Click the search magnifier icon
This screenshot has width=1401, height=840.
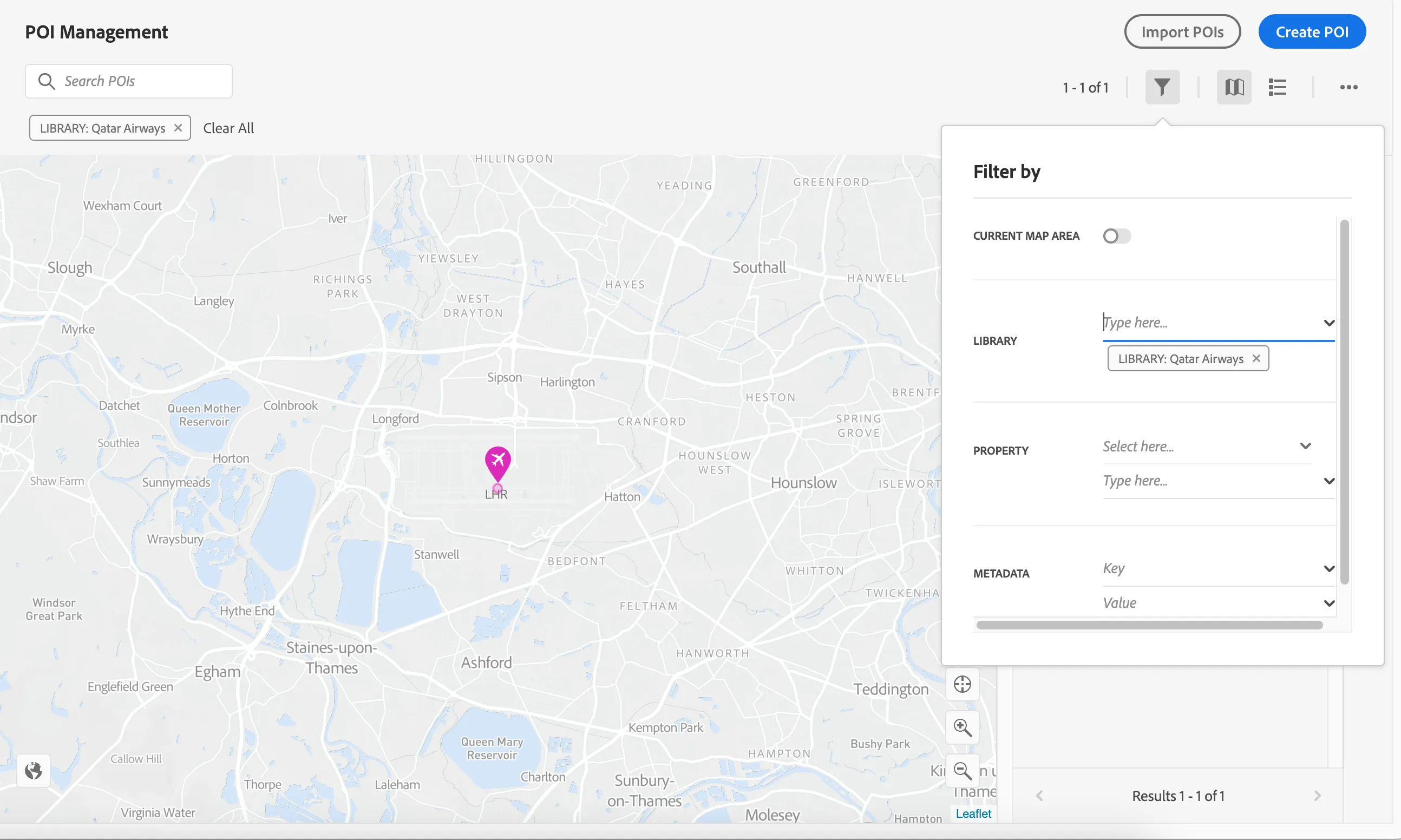[47, 81]
